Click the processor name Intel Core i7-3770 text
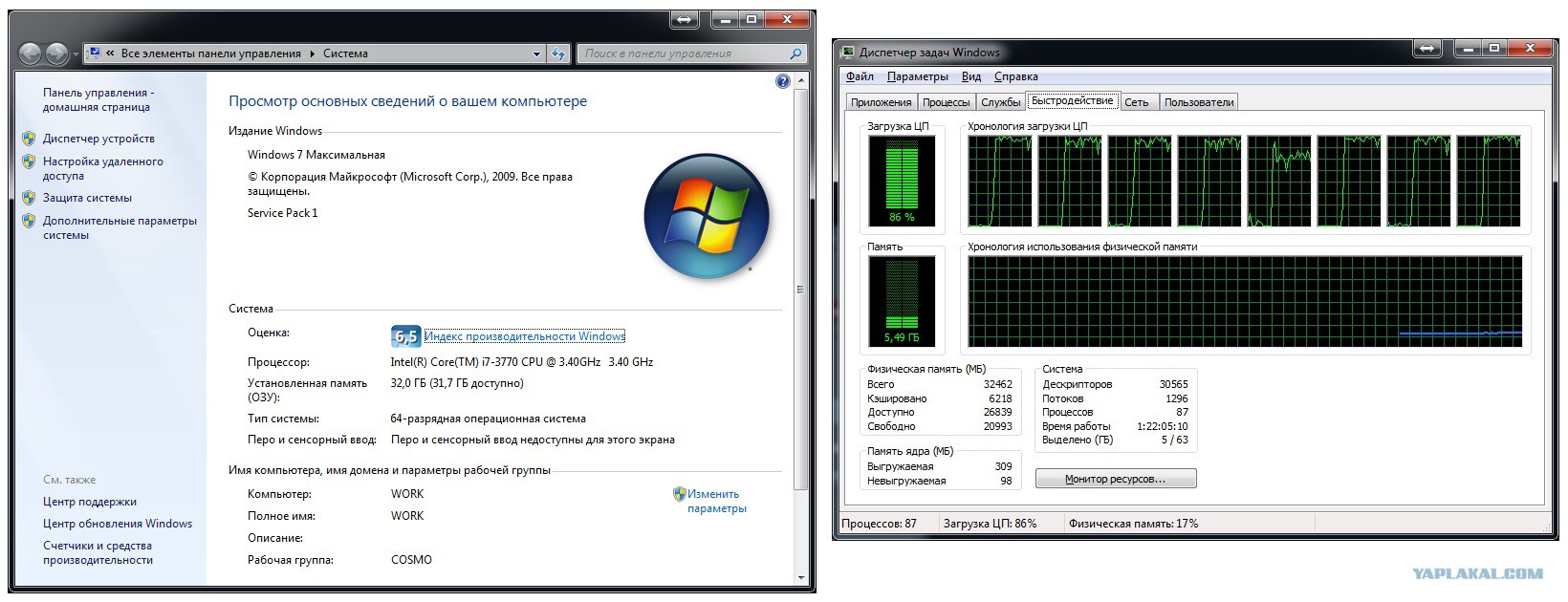 click(521, 362)
